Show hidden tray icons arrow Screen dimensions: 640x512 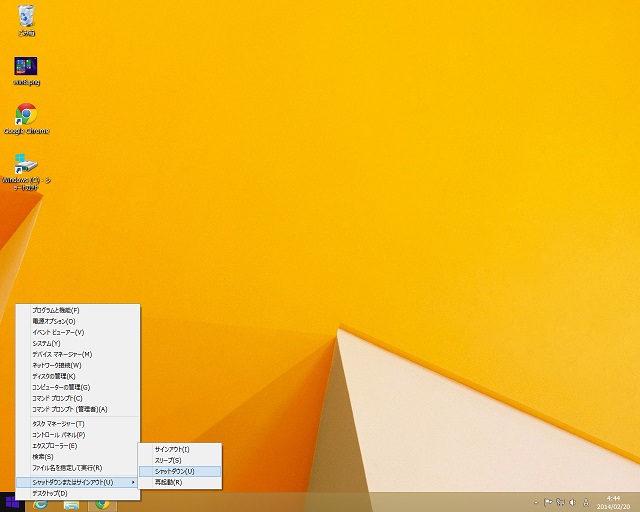point(535,502)
